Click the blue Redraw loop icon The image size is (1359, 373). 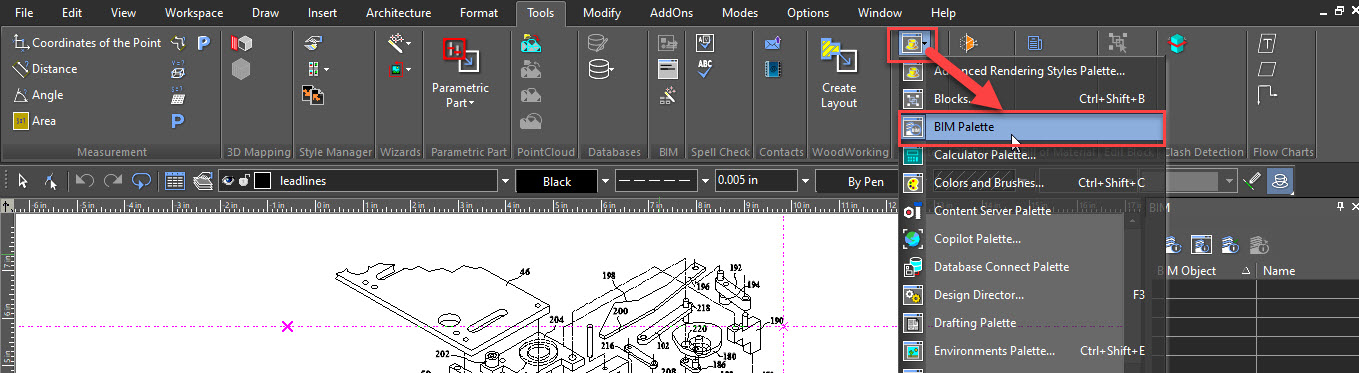pyautogui.click(x=141, y=182)
